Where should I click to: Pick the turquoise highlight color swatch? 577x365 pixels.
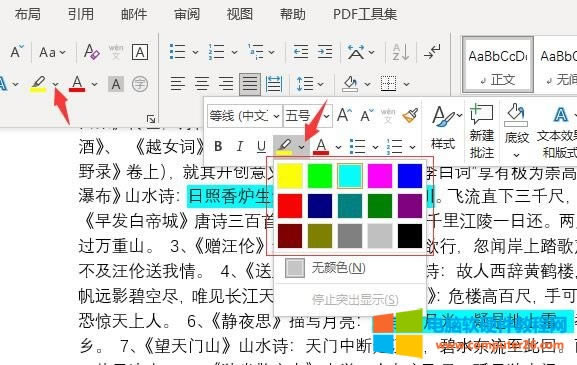(350, 176)
